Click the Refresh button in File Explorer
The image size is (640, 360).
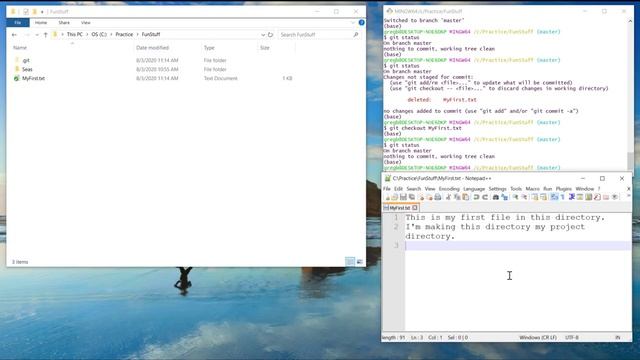(x=270, y=35)
